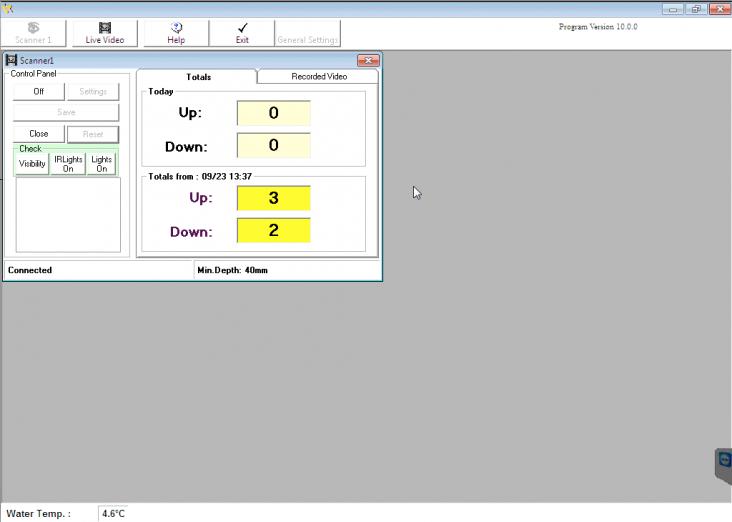This screenshot has width=732, height=522.
Task: Click the Totals from: 09/23 13:37 label
Action: (200, 176)
